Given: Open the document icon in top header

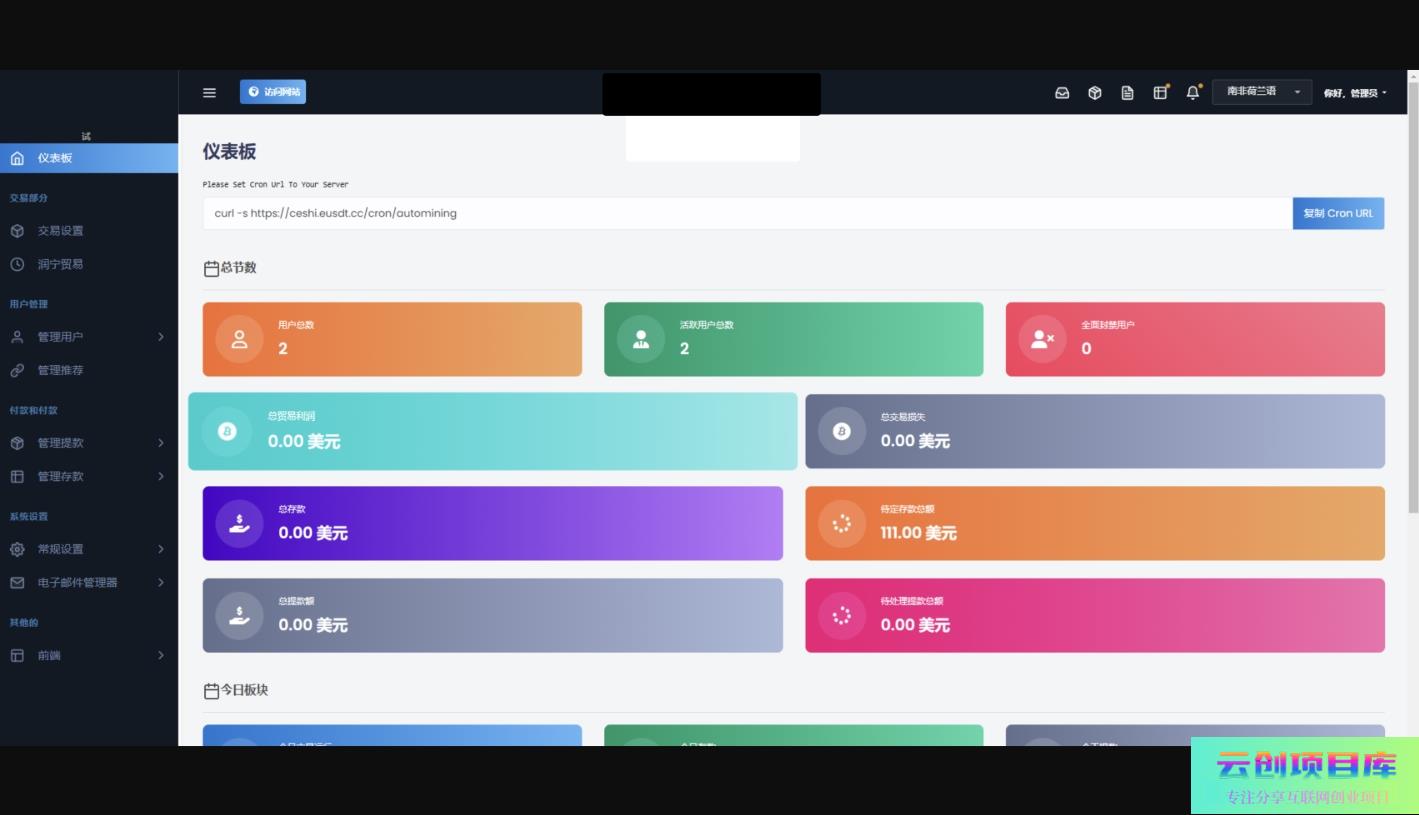Looking at the screenshot, I should click(1127, 93).
